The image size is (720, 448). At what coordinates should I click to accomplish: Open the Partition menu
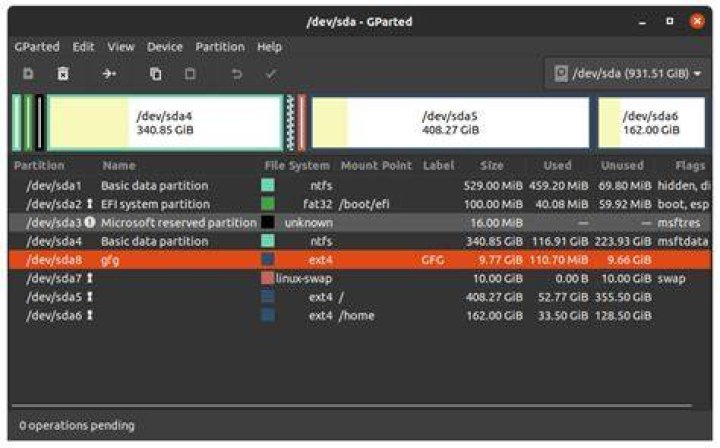(x=220, y=47)
